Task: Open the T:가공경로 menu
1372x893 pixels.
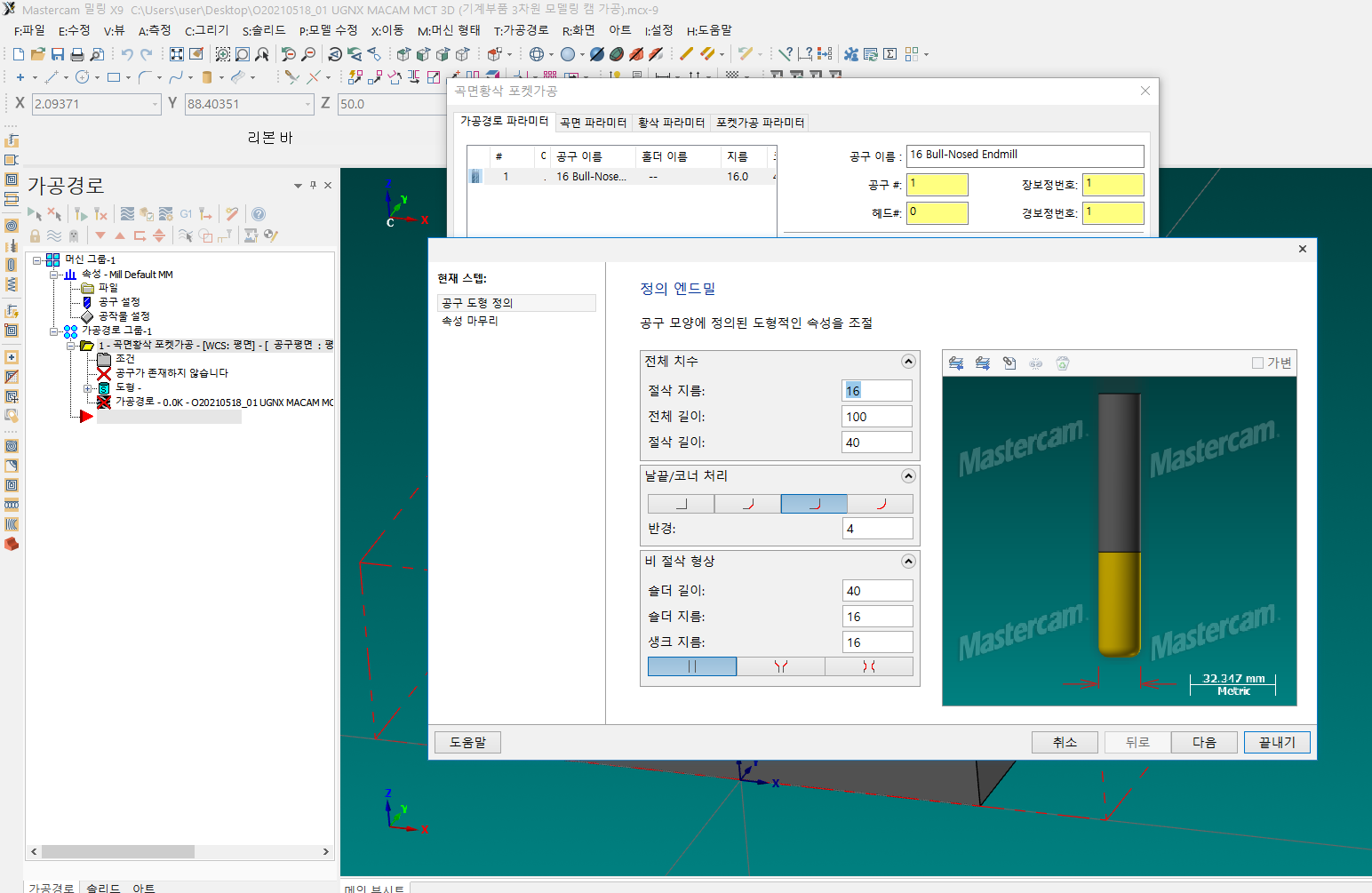Action: coord(522,30)
